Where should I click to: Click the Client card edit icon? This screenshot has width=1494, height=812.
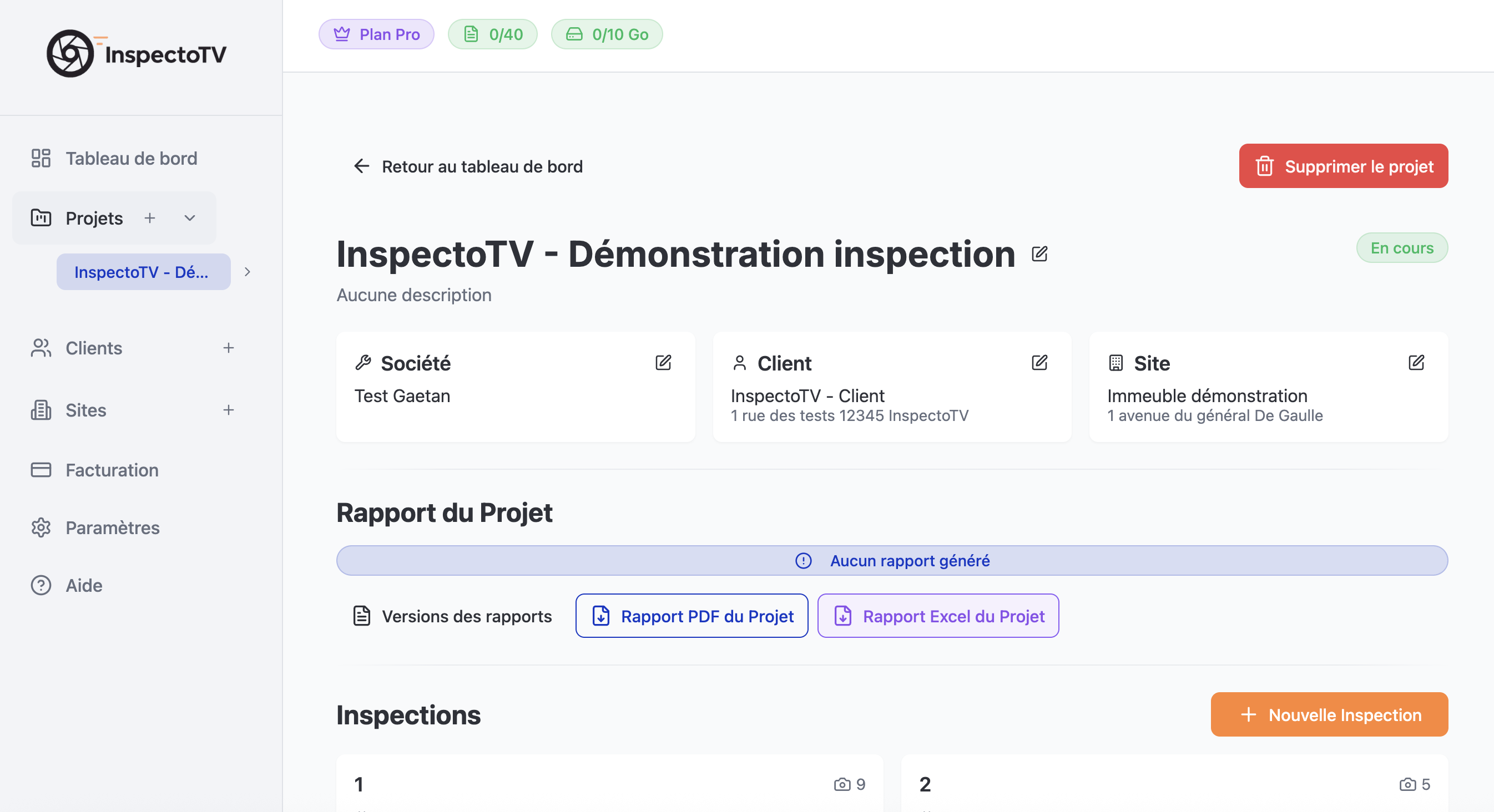click(1039, 363)
